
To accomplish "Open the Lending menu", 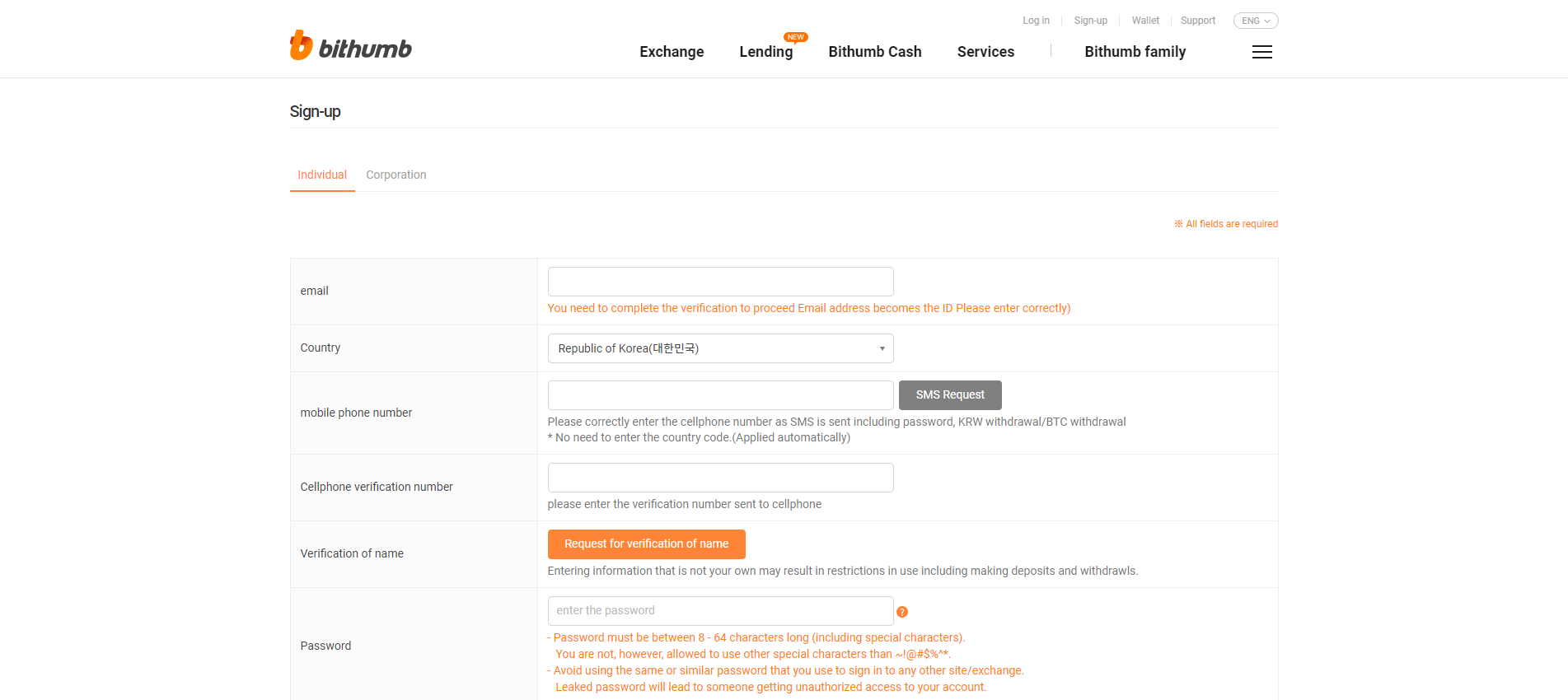I will click(765, 52).
